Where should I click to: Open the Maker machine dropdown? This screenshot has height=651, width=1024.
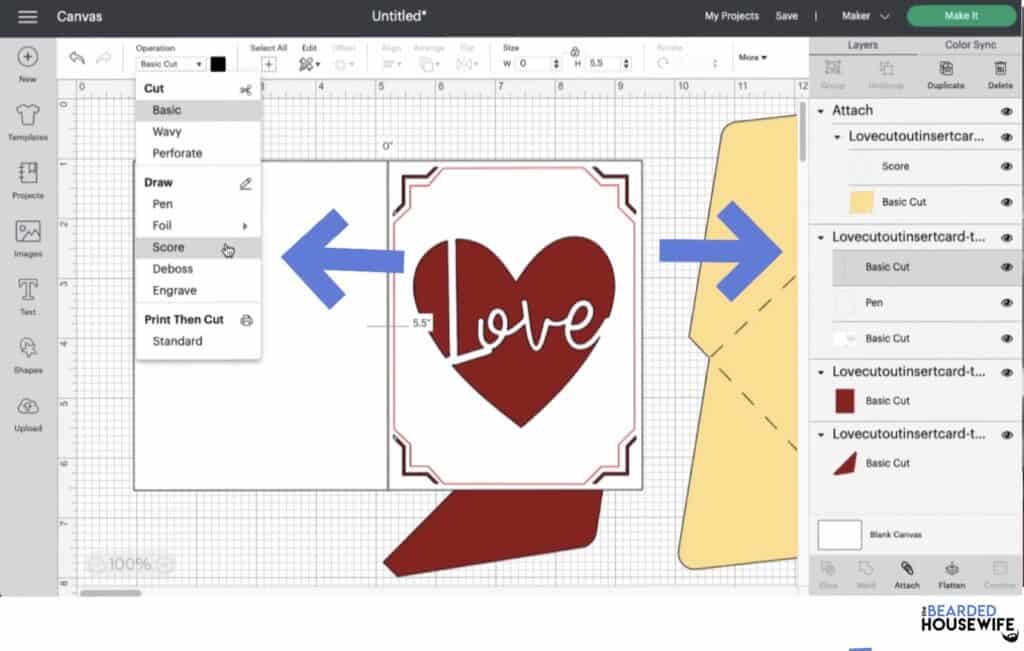pyautogui.click(x=867, y=16)
